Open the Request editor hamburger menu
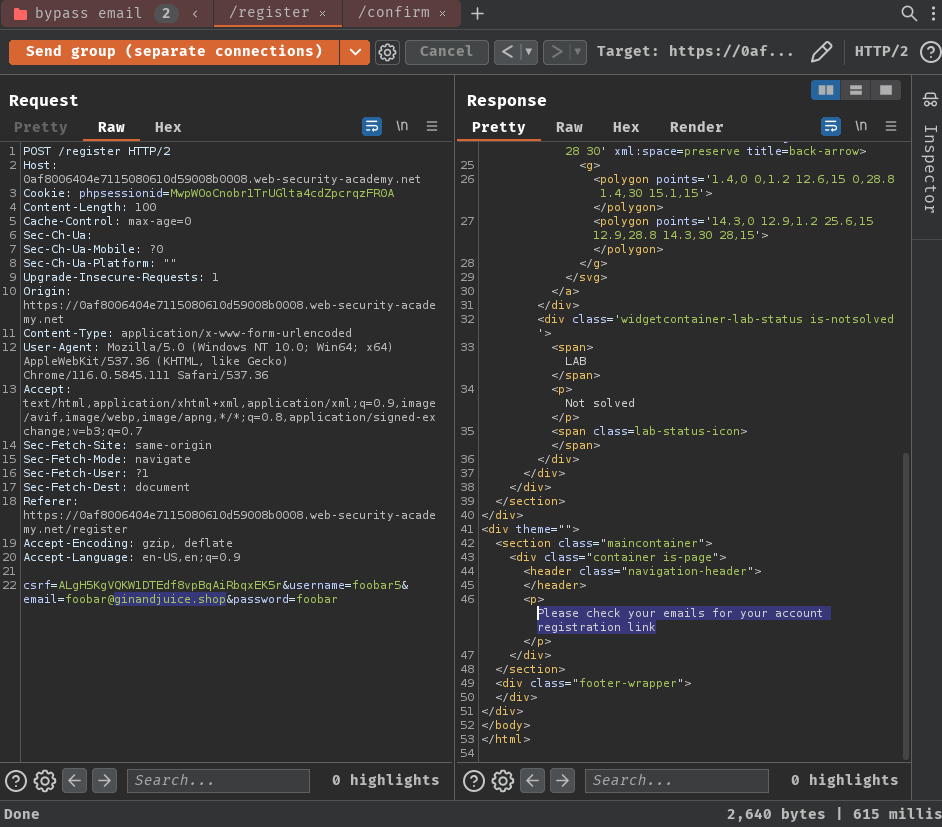942x827 pixels. 432,126
